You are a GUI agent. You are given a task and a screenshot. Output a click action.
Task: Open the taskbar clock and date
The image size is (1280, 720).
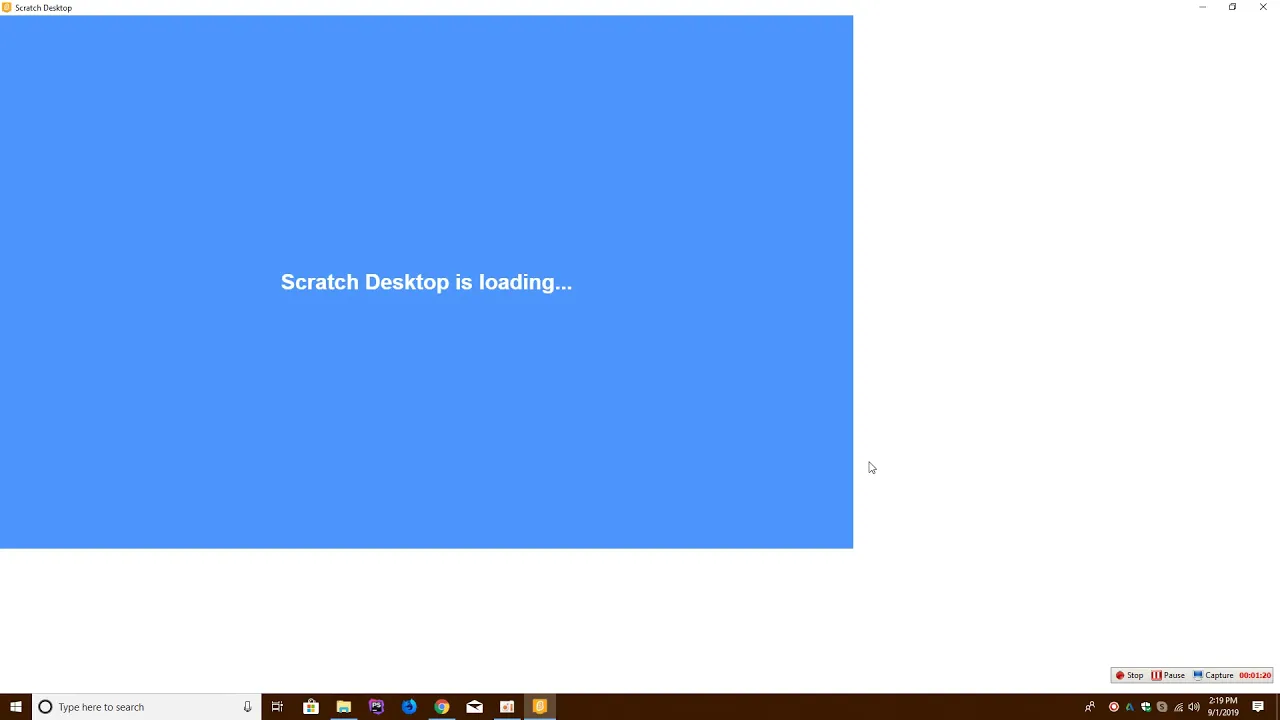coord(1223,707)
